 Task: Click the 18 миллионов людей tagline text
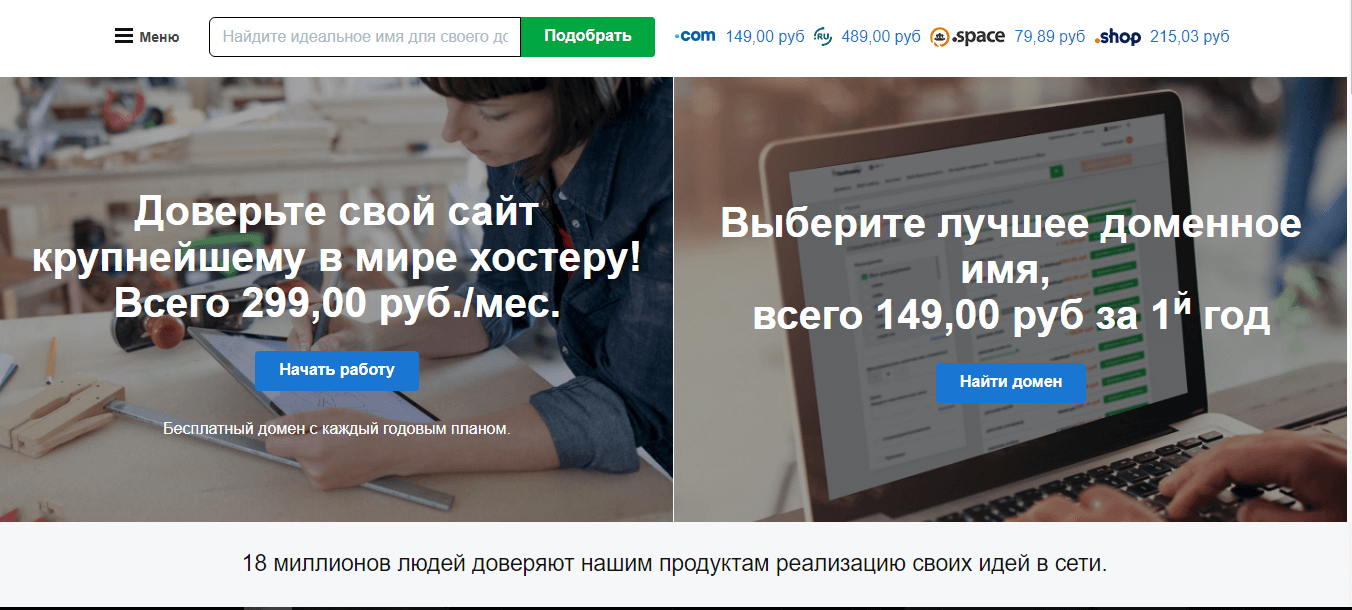pos(675,563)
